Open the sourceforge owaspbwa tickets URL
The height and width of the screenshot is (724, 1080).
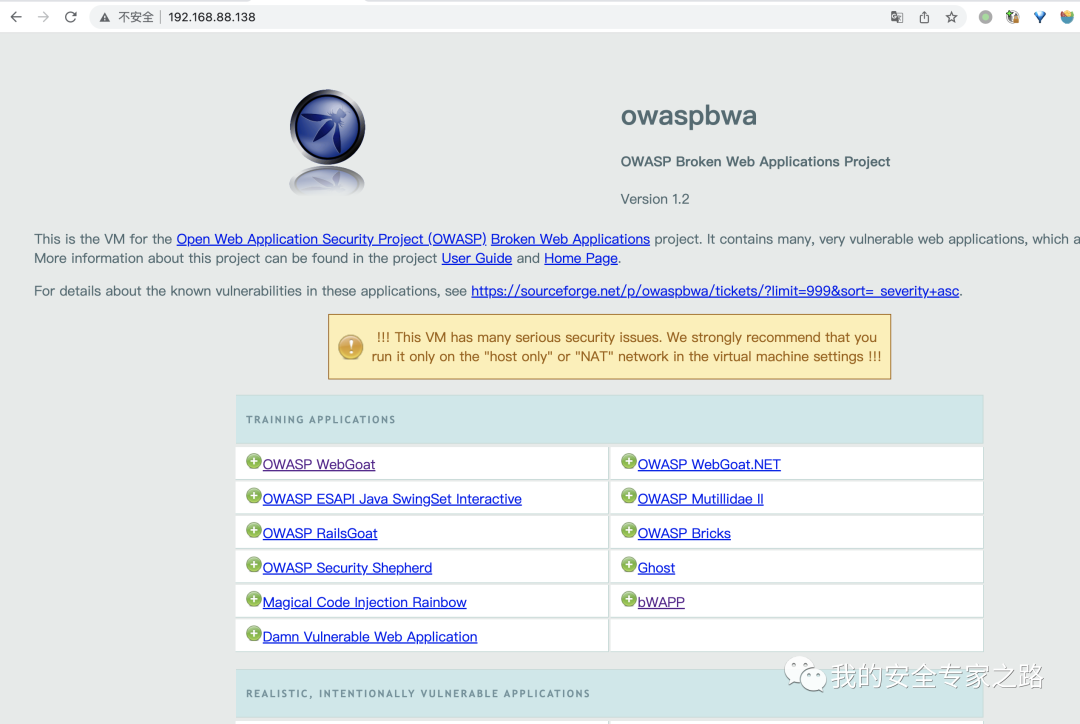[x=715, y=291]
